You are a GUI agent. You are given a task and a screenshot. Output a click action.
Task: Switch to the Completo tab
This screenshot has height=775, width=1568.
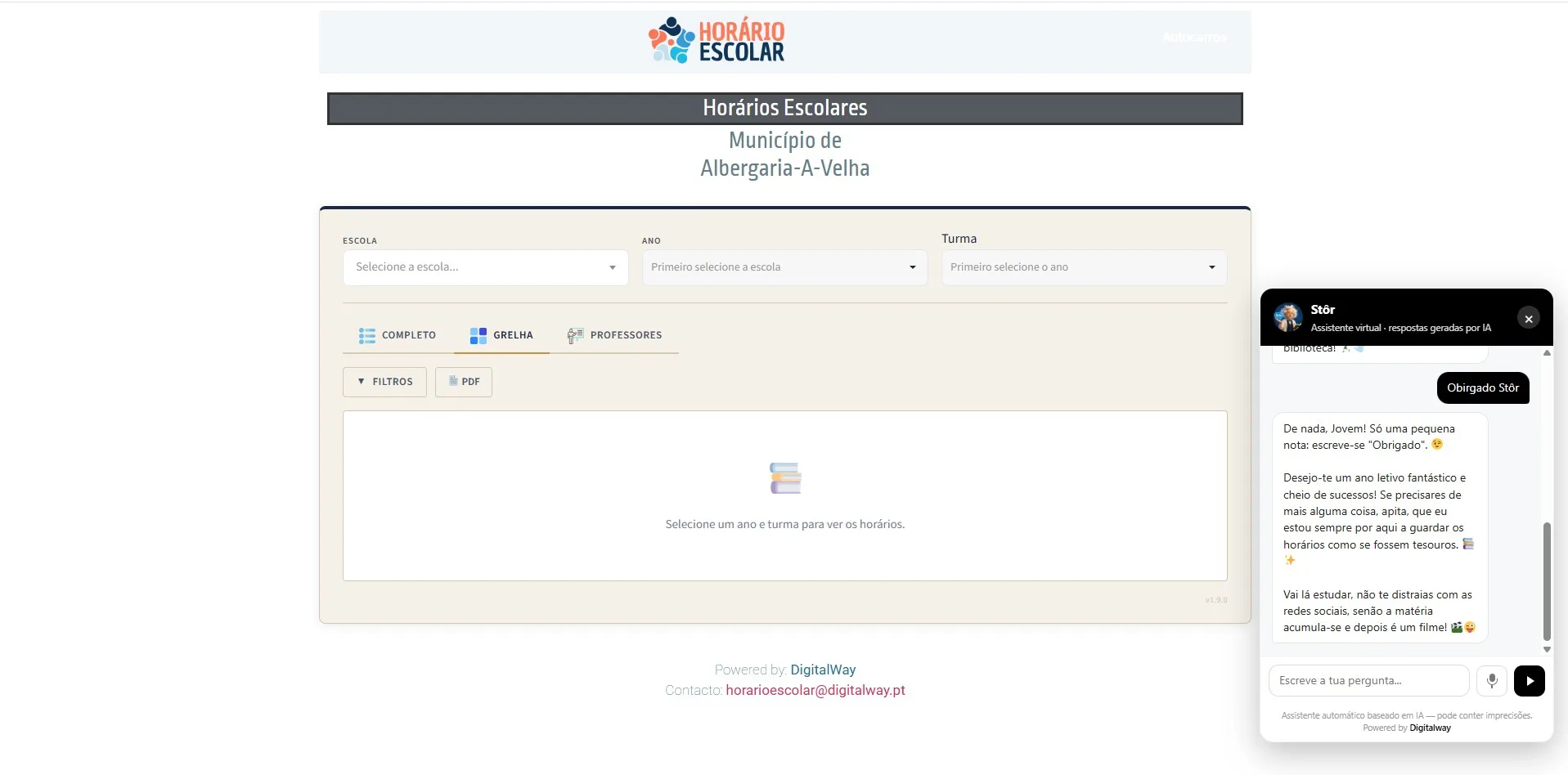[398, 335]
